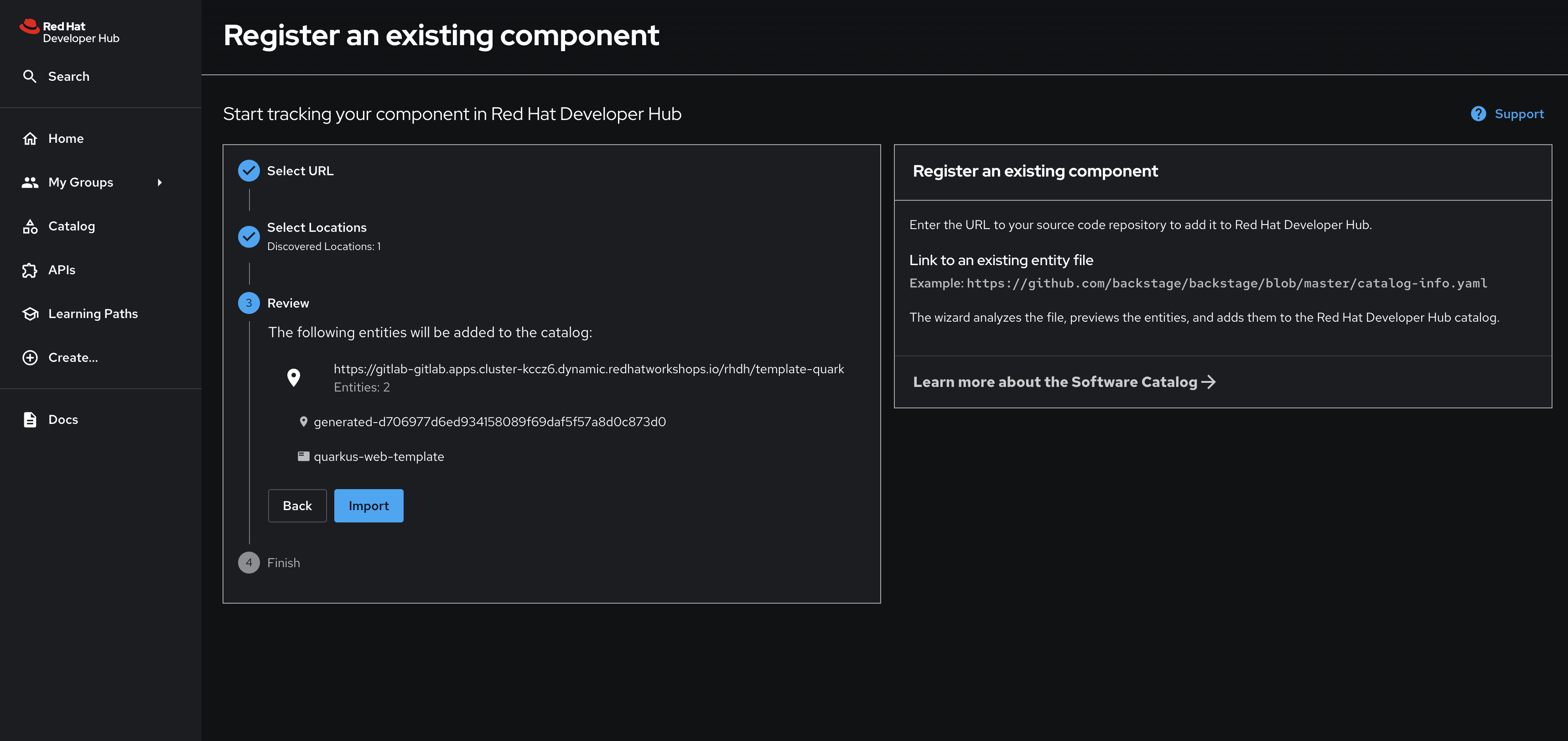Click the Select Locations step checkmark
The height and width of the screenshot is (741, 1568).
(x=249, y=236)
